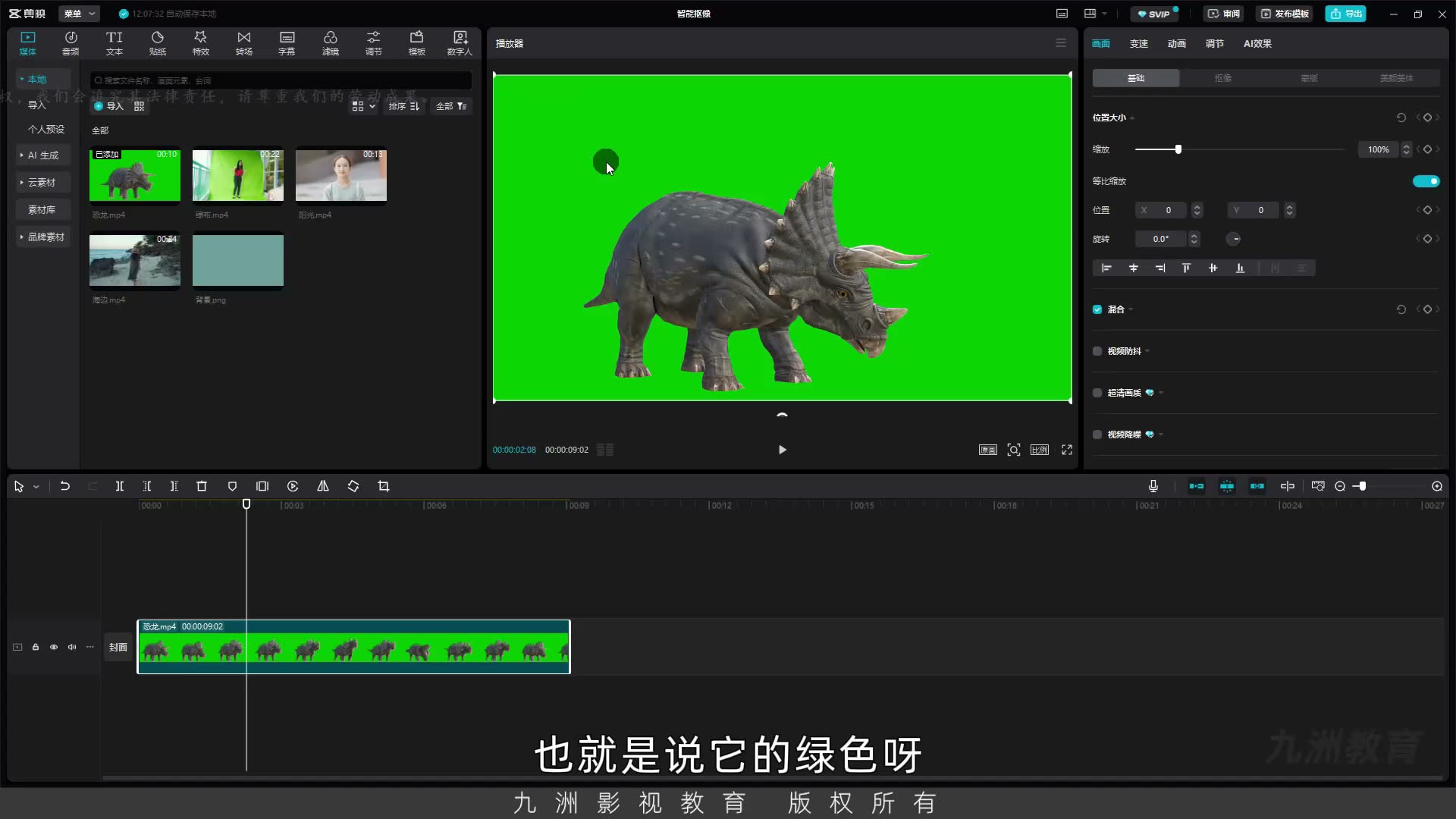
Task: Toggle the main track magnet snapping icon
Action: point(1197,486)
